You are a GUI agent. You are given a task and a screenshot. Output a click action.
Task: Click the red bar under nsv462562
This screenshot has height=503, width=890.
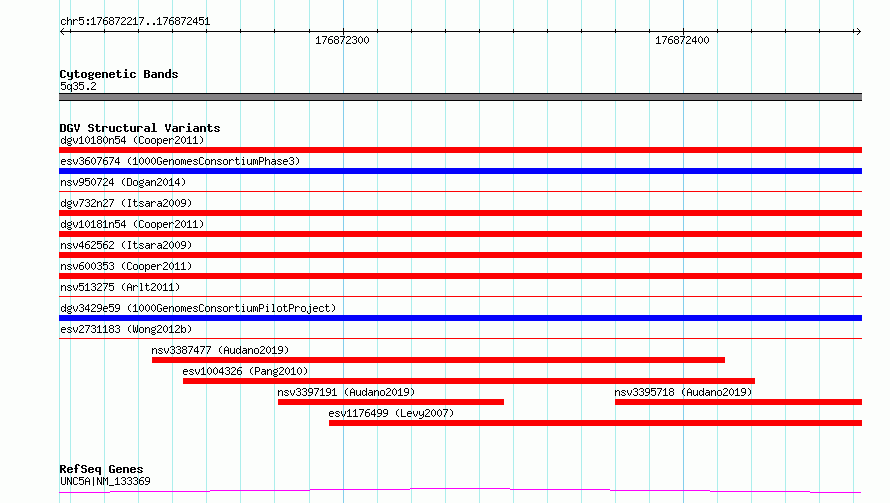[460, 255]
